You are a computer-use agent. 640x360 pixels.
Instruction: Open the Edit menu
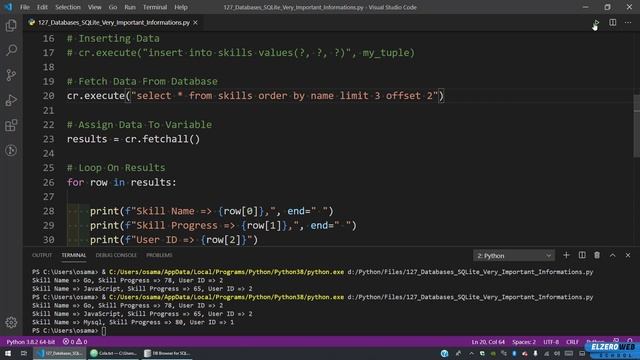(42, 7)
